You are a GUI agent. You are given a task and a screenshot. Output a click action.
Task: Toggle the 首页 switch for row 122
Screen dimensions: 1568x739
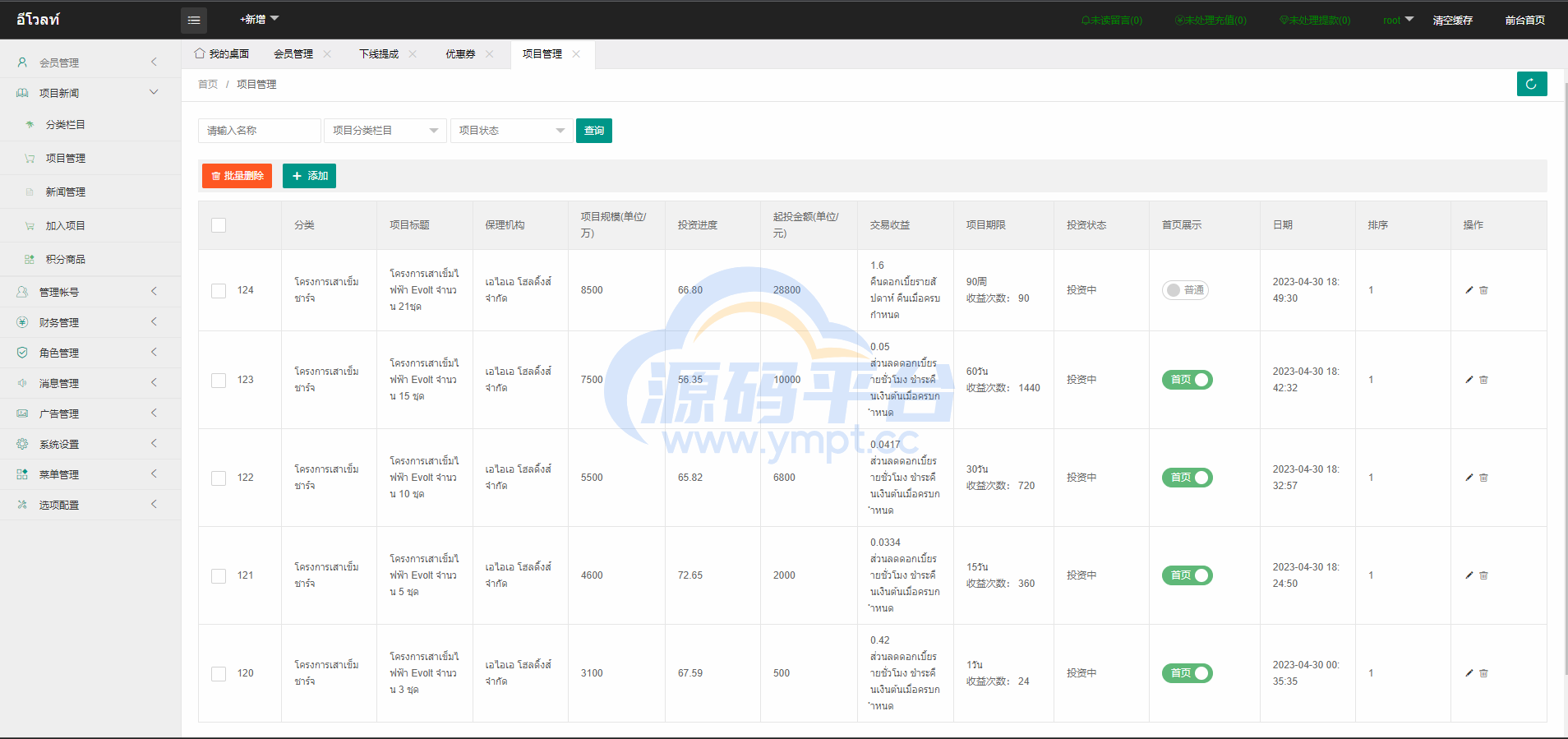pos(1188,478)
